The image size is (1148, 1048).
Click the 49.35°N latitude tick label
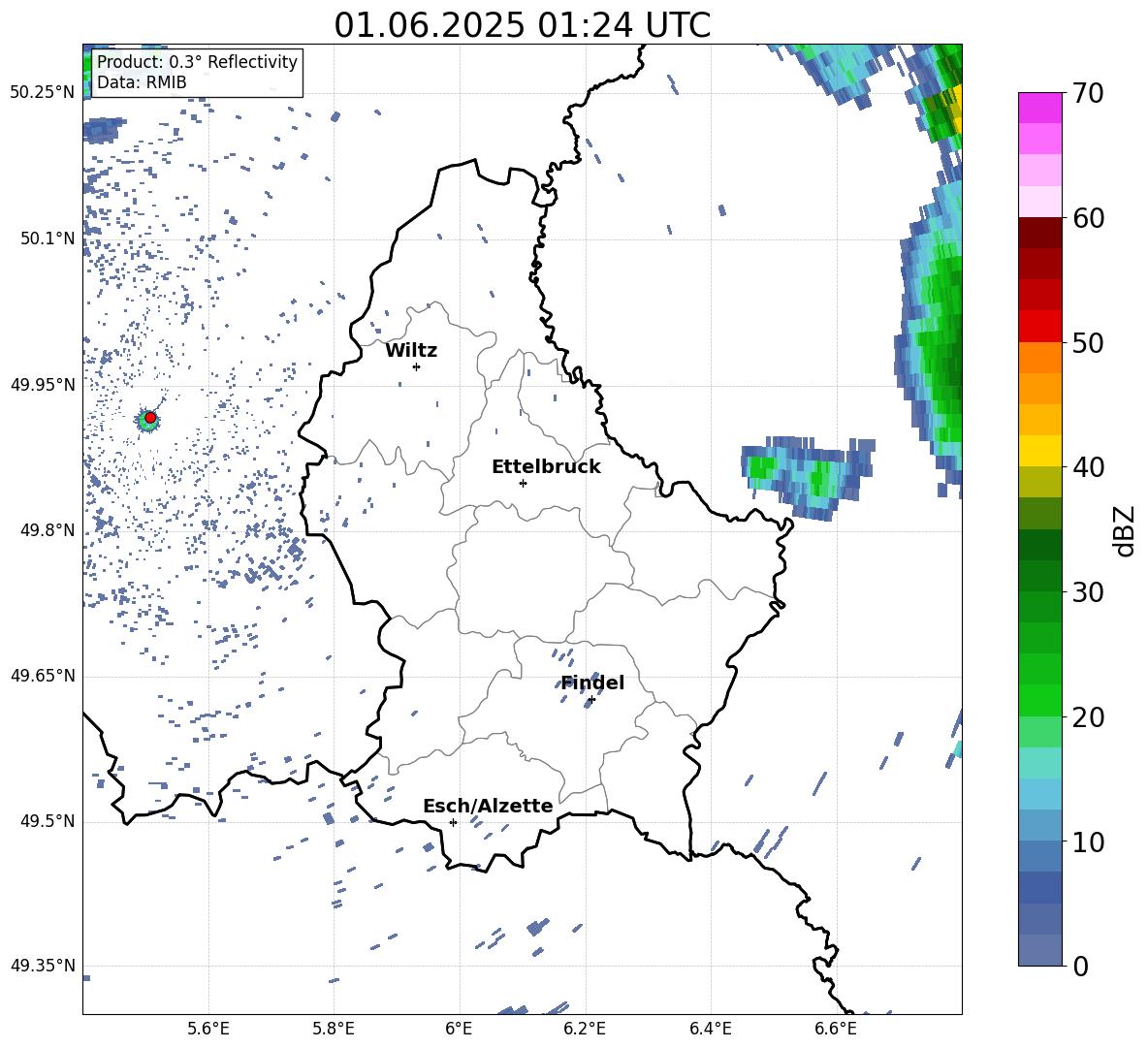click(43, 966)
